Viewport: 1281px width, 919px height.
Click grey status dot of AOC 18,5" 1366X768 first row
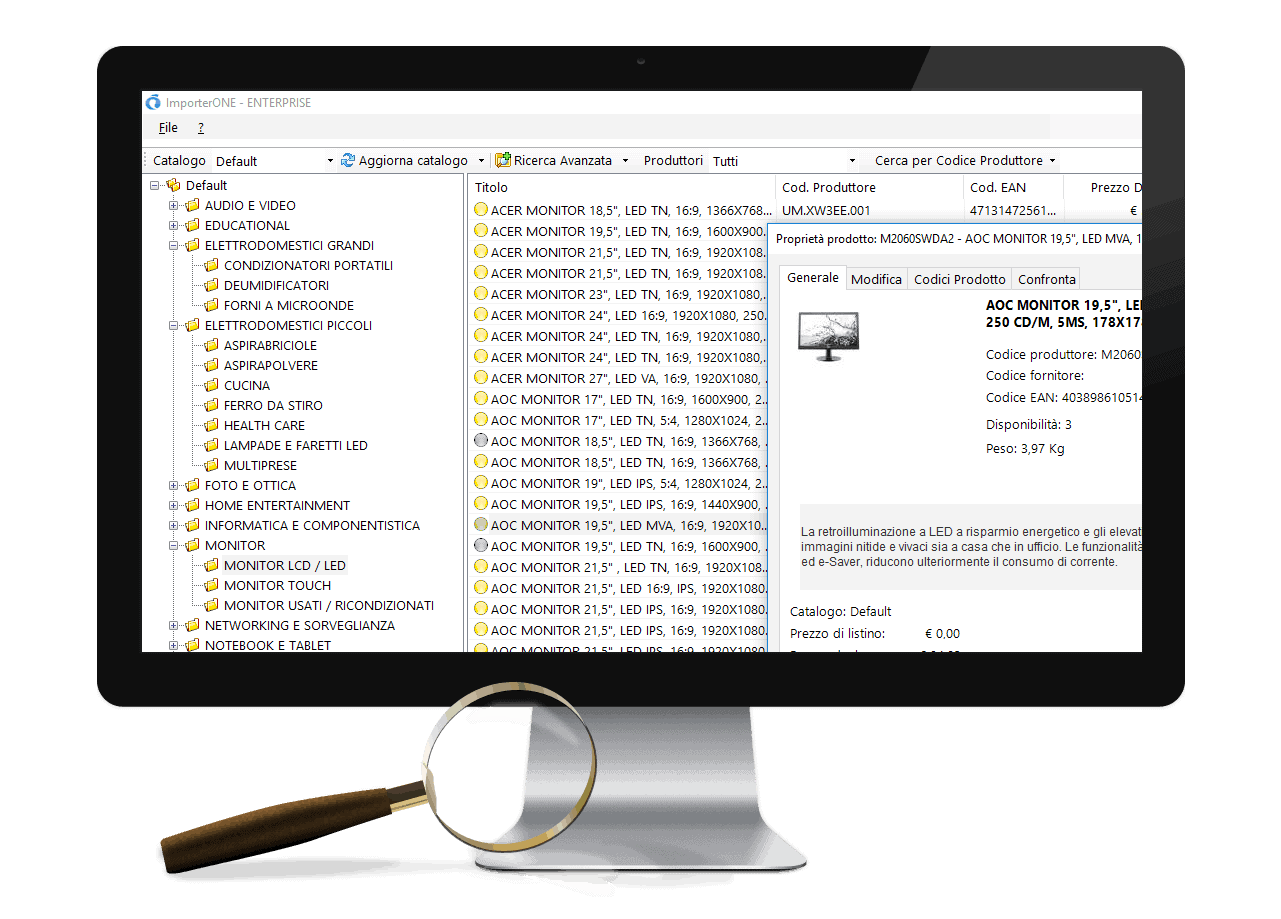[x=481, y=441]
